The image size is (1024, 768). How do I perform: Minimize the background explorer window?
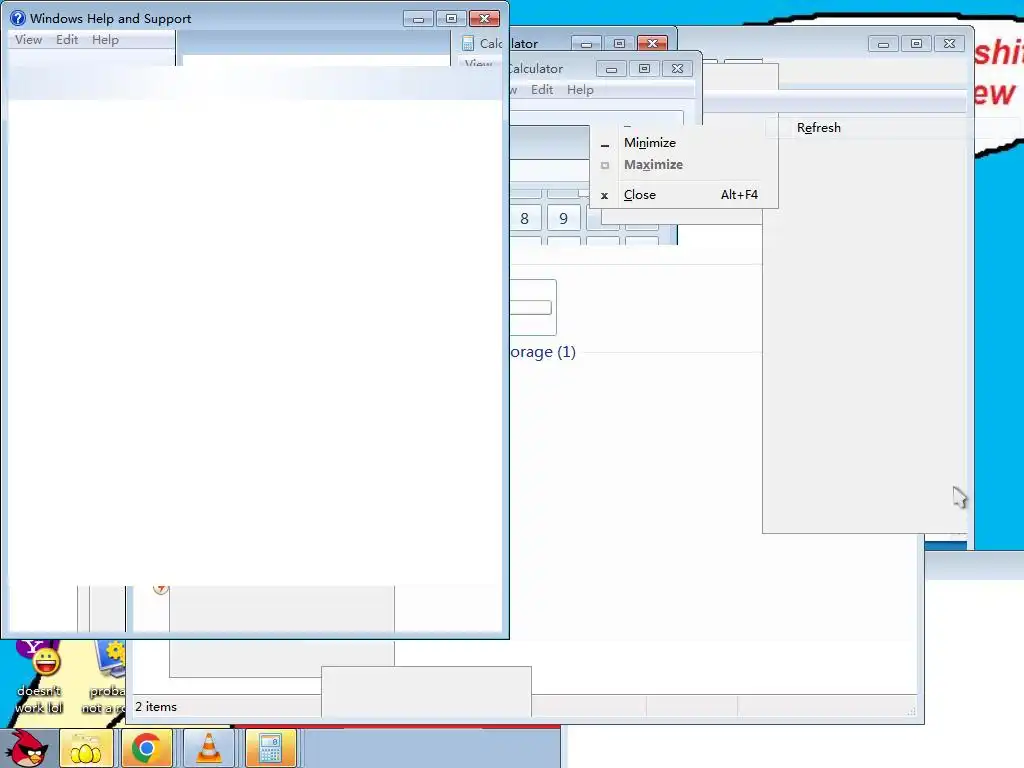[x=883, y=44]
